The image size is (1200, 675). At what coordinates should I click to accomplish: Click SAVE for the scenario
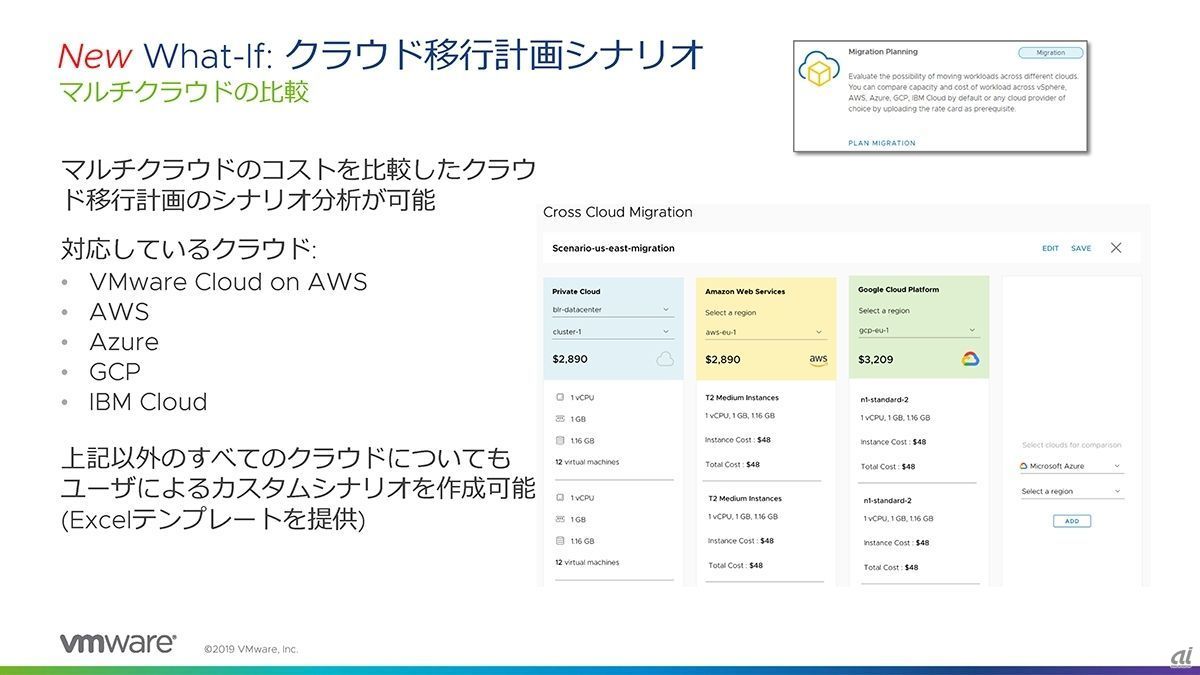click(x=1081, y=248)
